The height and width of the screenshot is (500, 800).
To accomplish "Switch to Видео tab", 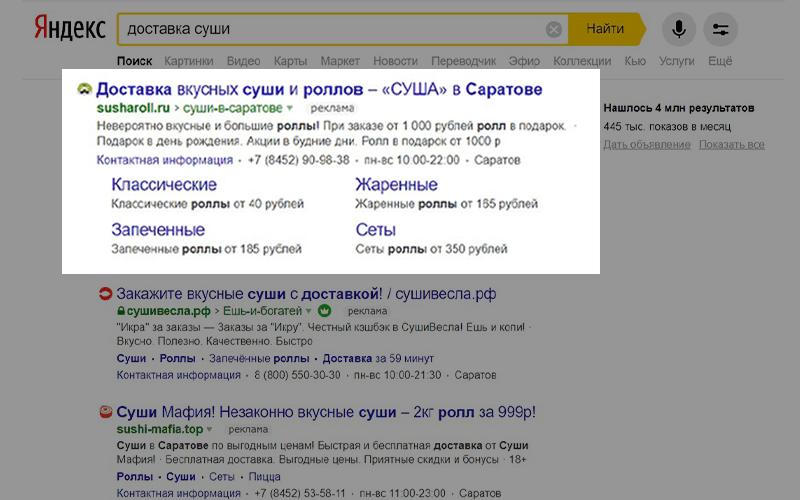I will (x=243, y=61).
